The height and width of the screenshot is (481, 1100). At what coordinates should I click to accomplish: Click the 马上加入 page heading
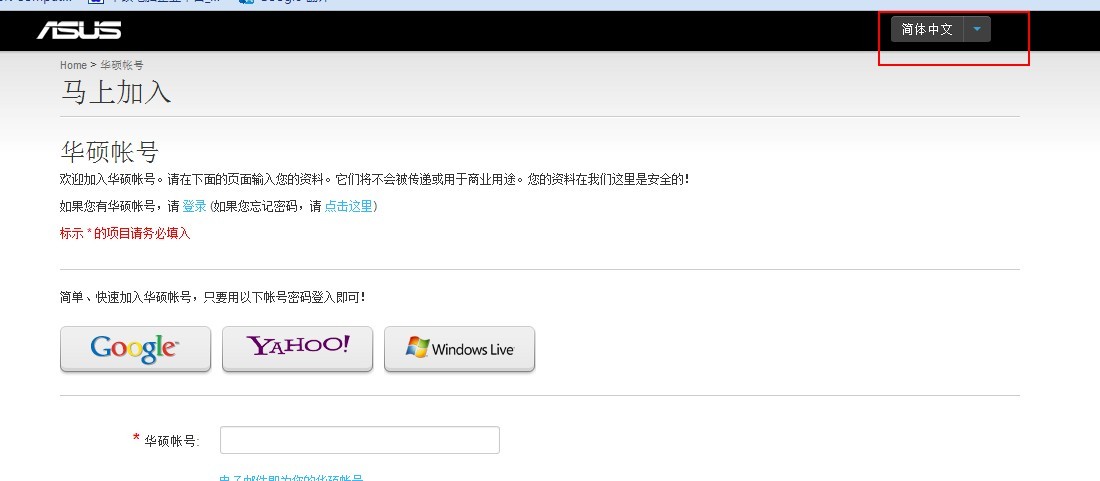pos(116,93)
